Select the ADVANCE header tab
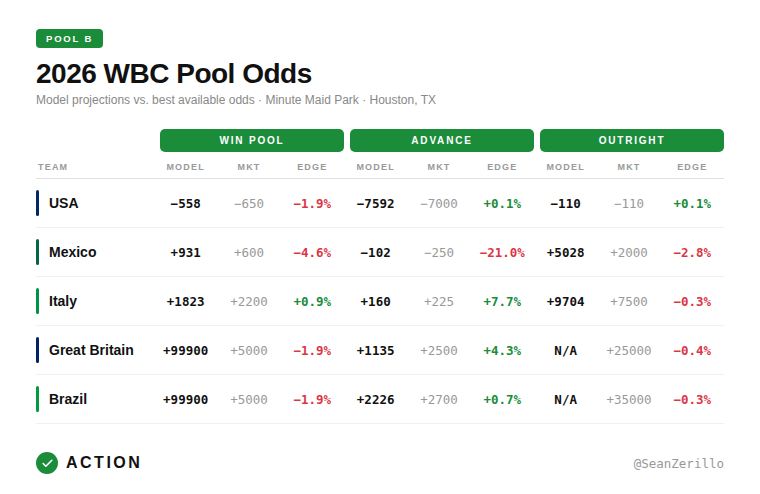 pos(441,140)
